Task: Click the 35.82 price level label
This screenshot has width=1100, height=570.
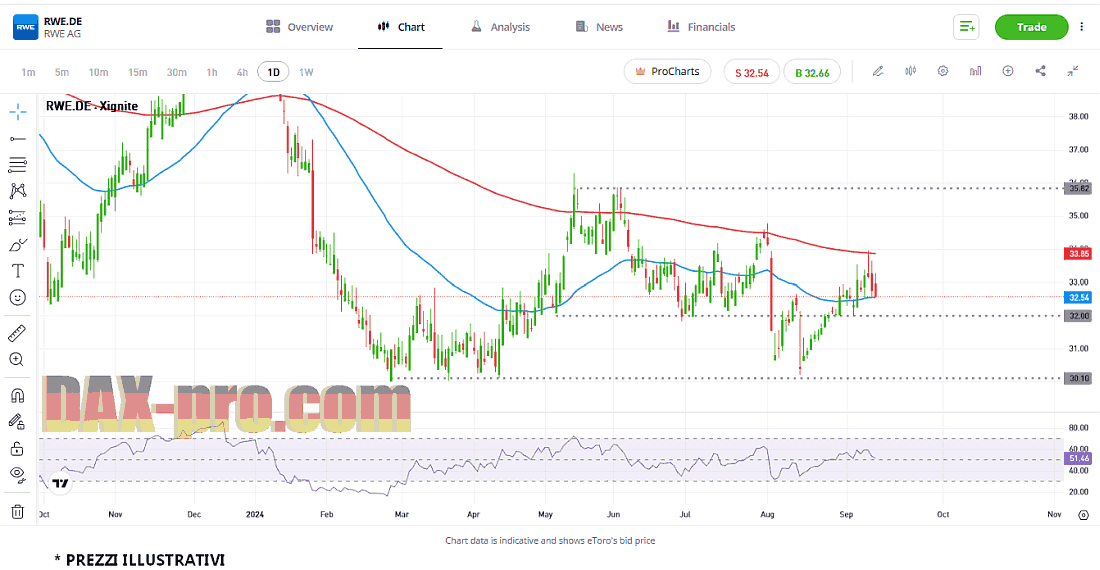Action: (x=1078, y=188)
